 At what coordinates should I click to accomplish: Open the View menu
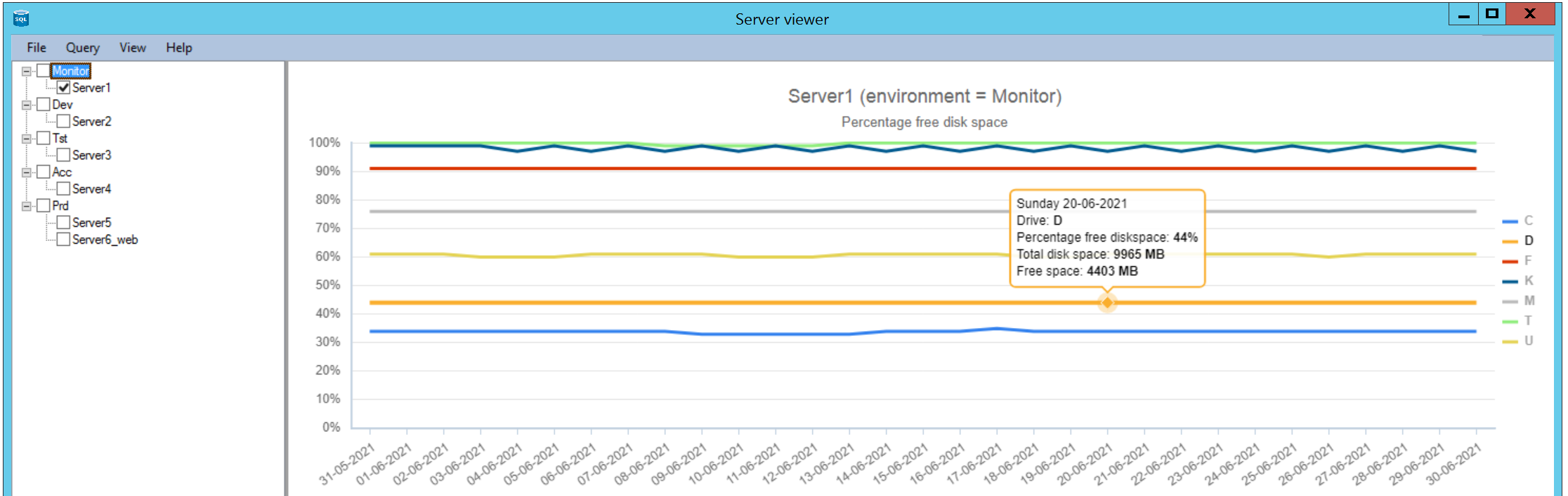133,48
